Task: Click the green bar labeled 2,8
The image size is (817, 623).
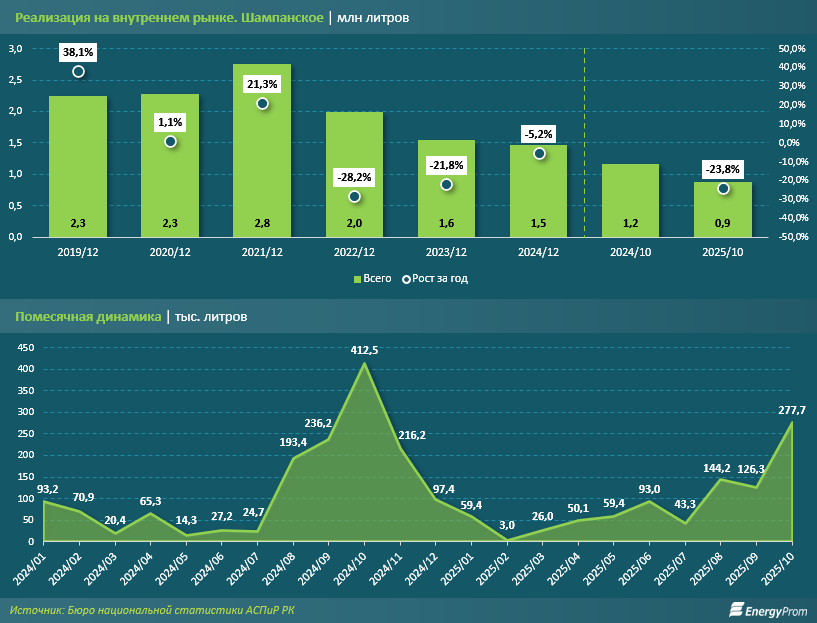Action: [262, 150]
